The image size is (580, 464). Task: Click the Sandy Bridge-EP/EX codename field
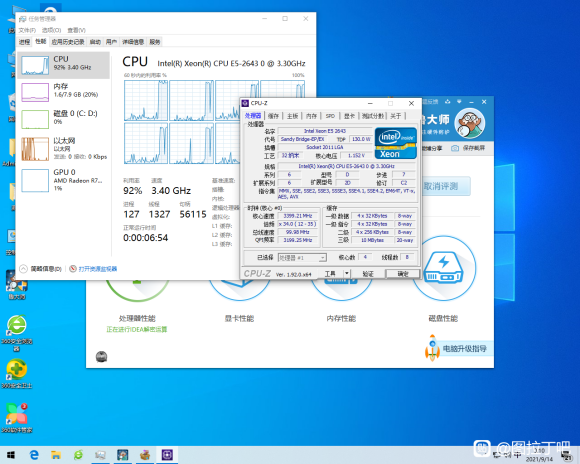tap(302, 139)
